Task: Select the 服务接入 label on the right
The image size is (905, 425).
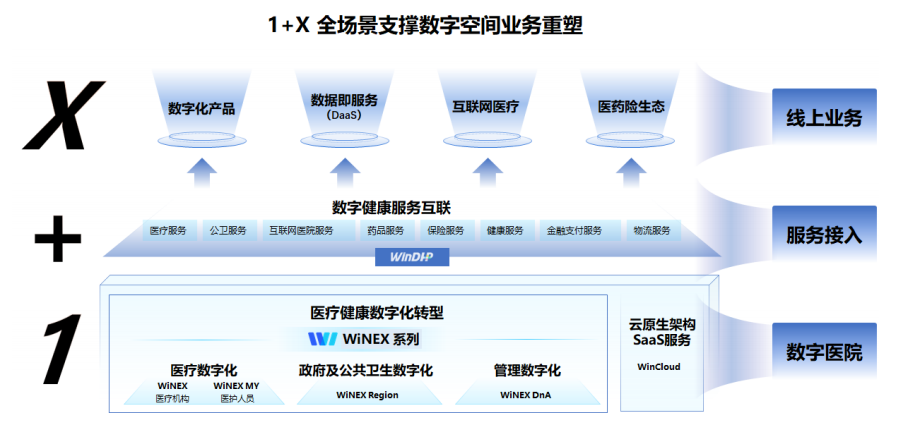Action: click(823, 236)
